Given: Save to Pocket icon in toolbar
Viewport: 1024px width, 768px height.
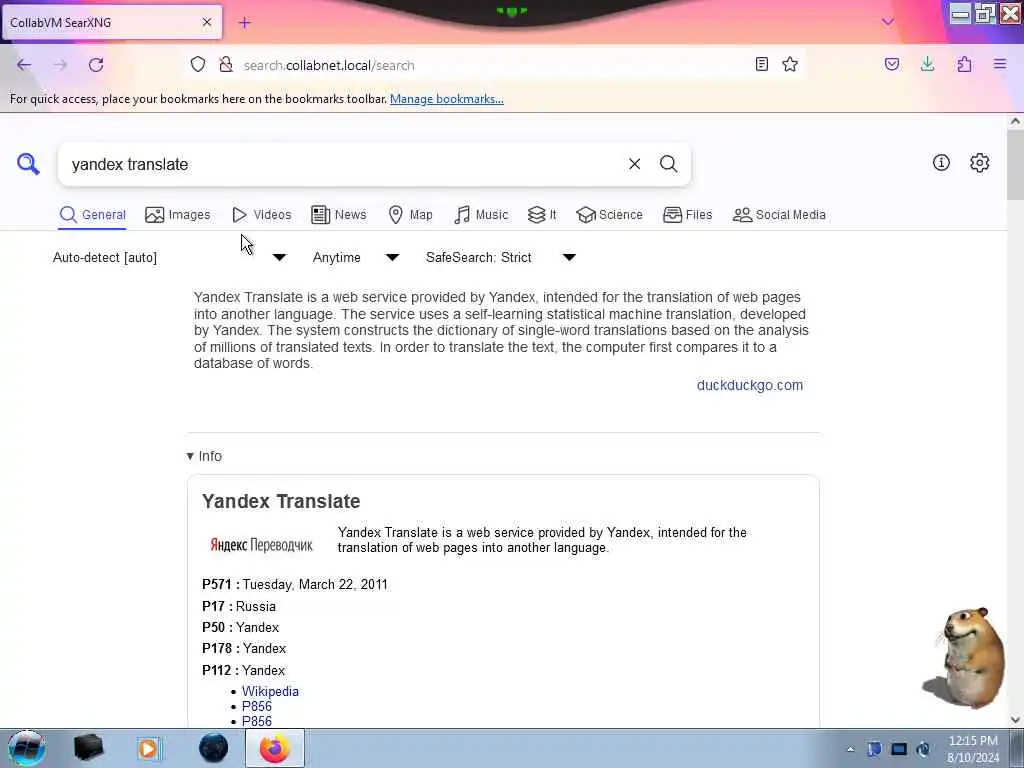Looking at the screenshot, I should (892, 64).
